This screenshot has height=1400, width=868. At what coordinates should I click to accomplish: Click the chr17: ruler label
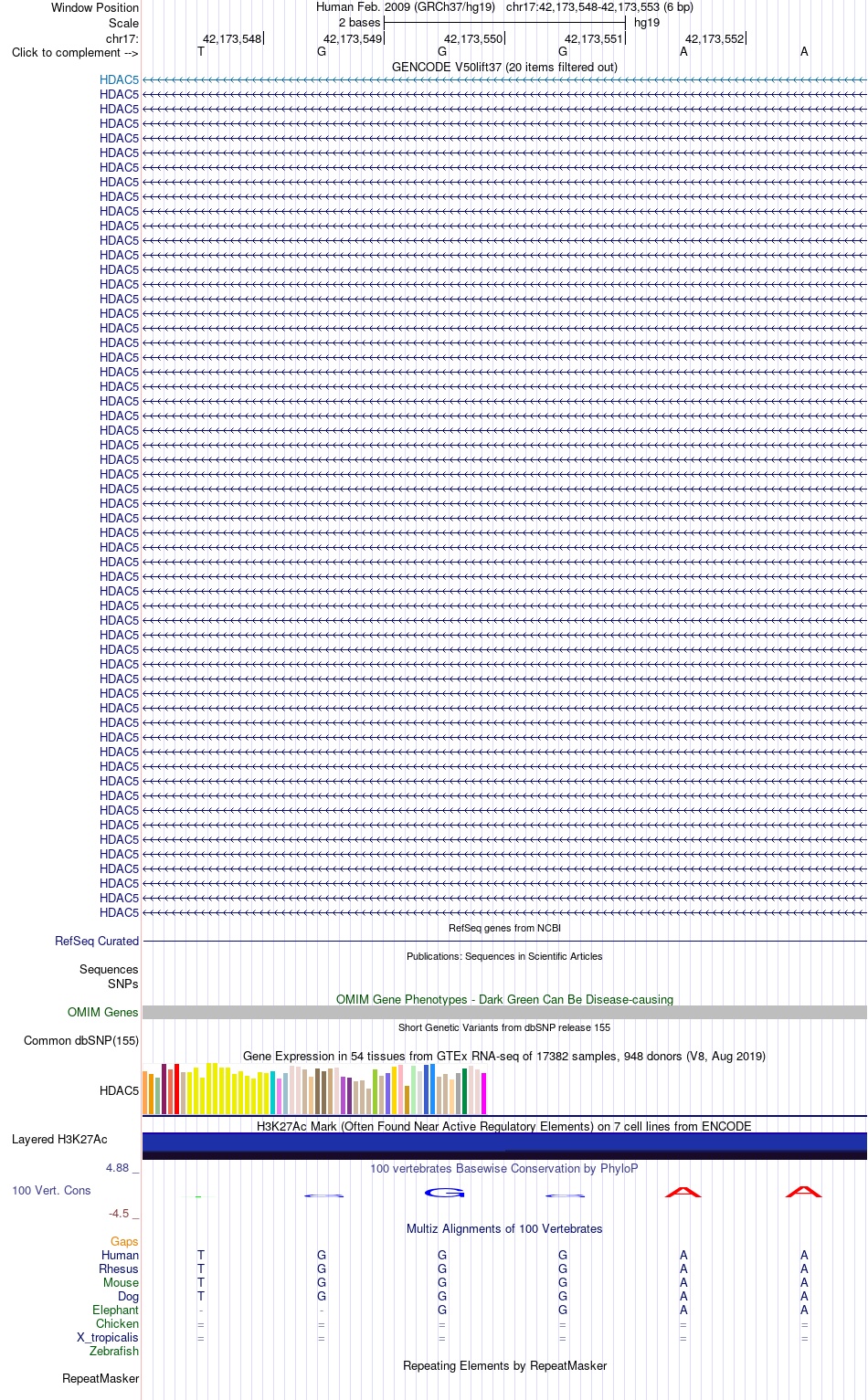click(122, 38)
